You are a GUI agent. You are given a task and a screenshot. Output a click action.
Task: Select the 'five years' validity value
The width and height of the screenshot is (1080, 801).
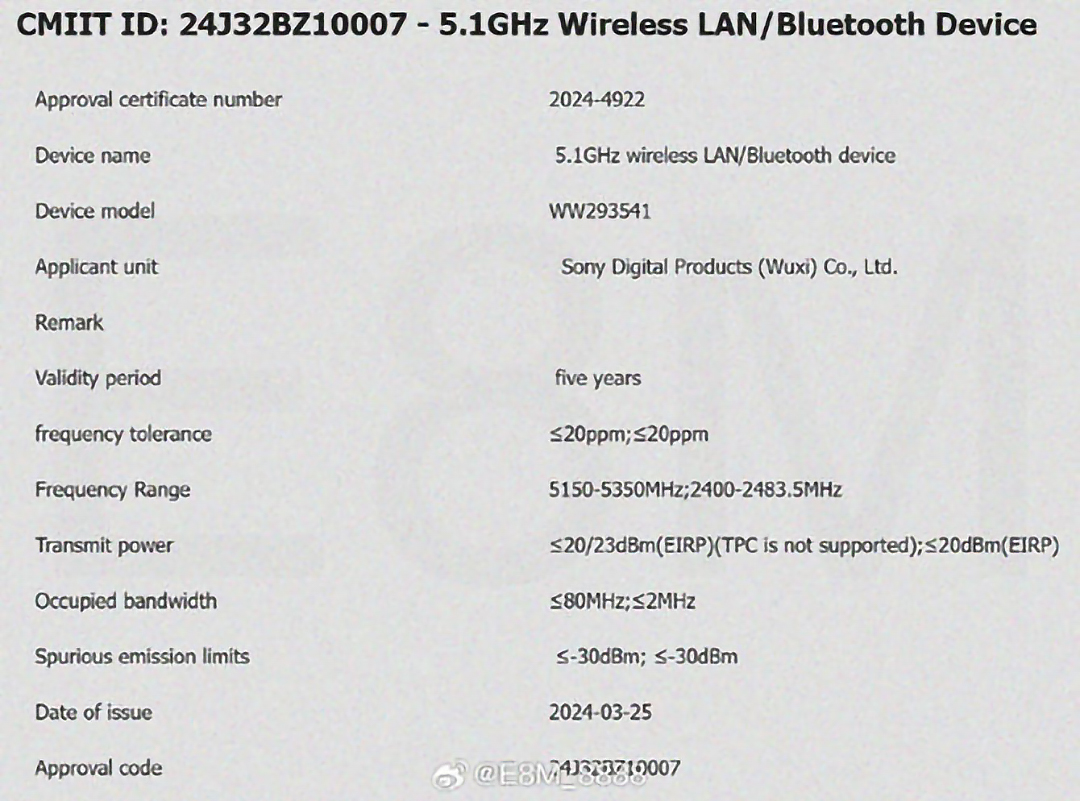[x=598, y=378]
